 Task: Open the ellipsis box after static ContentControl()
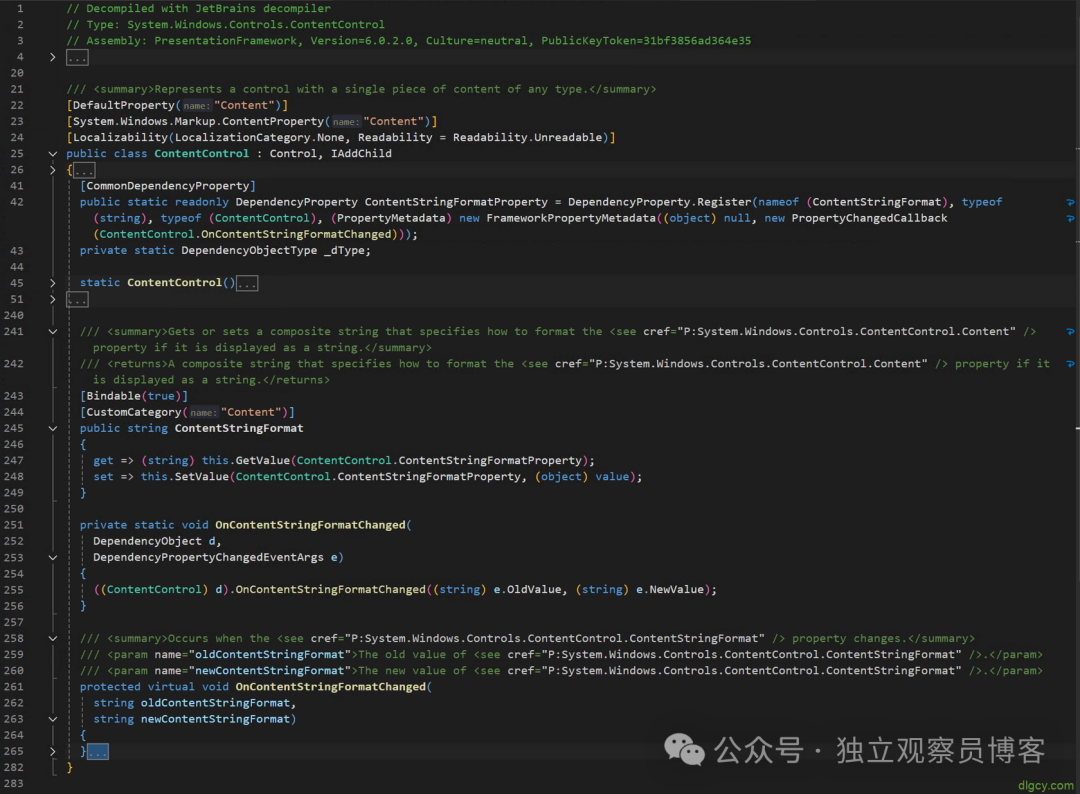coord(247,283)
